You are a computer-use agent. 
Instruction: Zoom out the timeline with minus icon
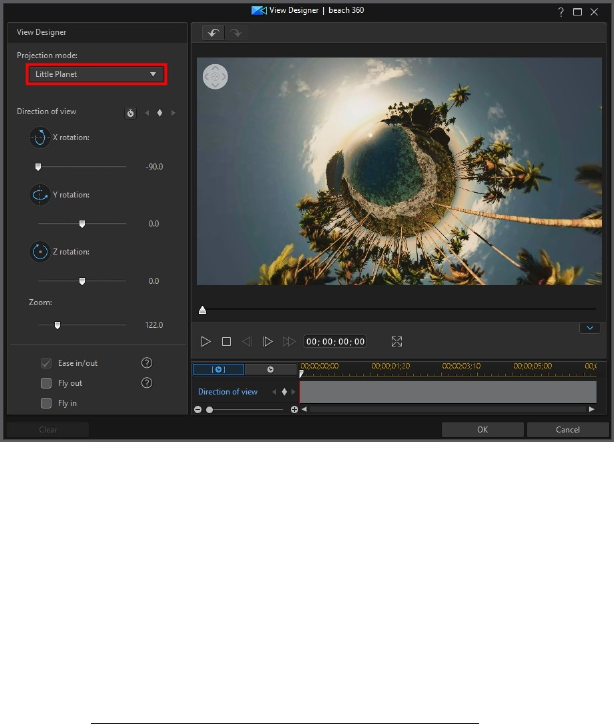(x=198, y=410)
